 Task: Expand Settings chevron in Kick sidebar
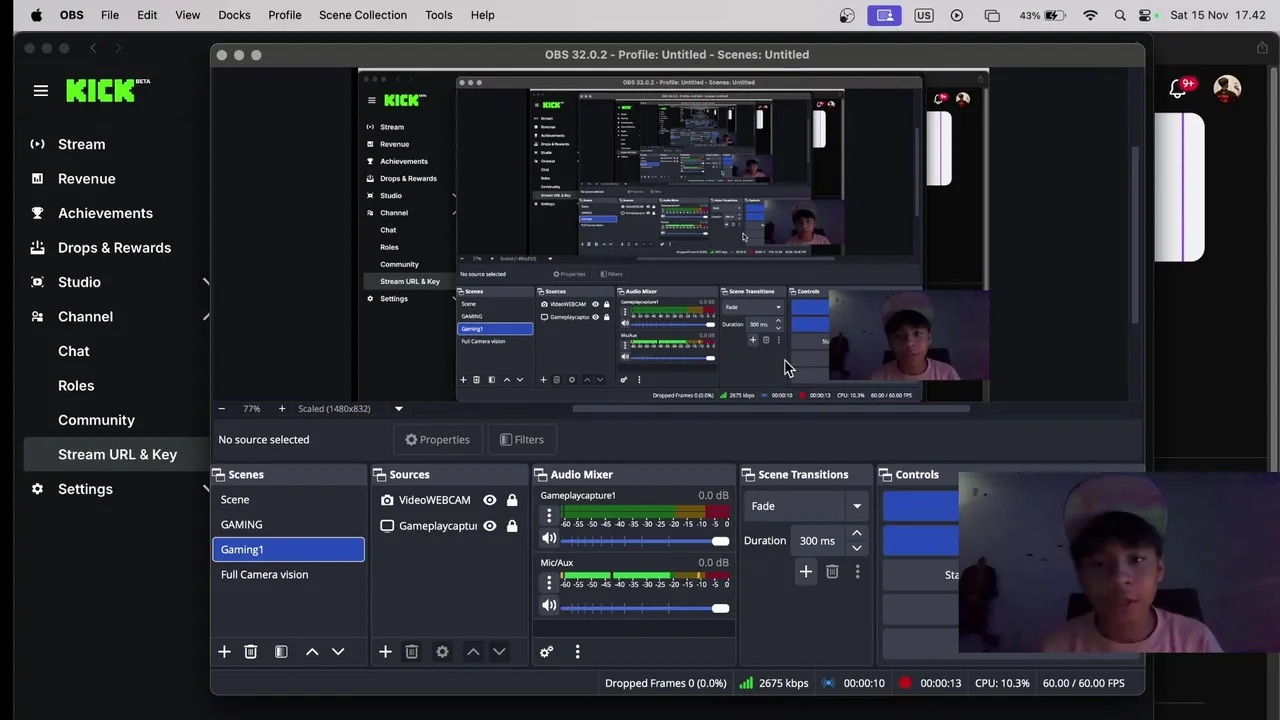(206, 489)
